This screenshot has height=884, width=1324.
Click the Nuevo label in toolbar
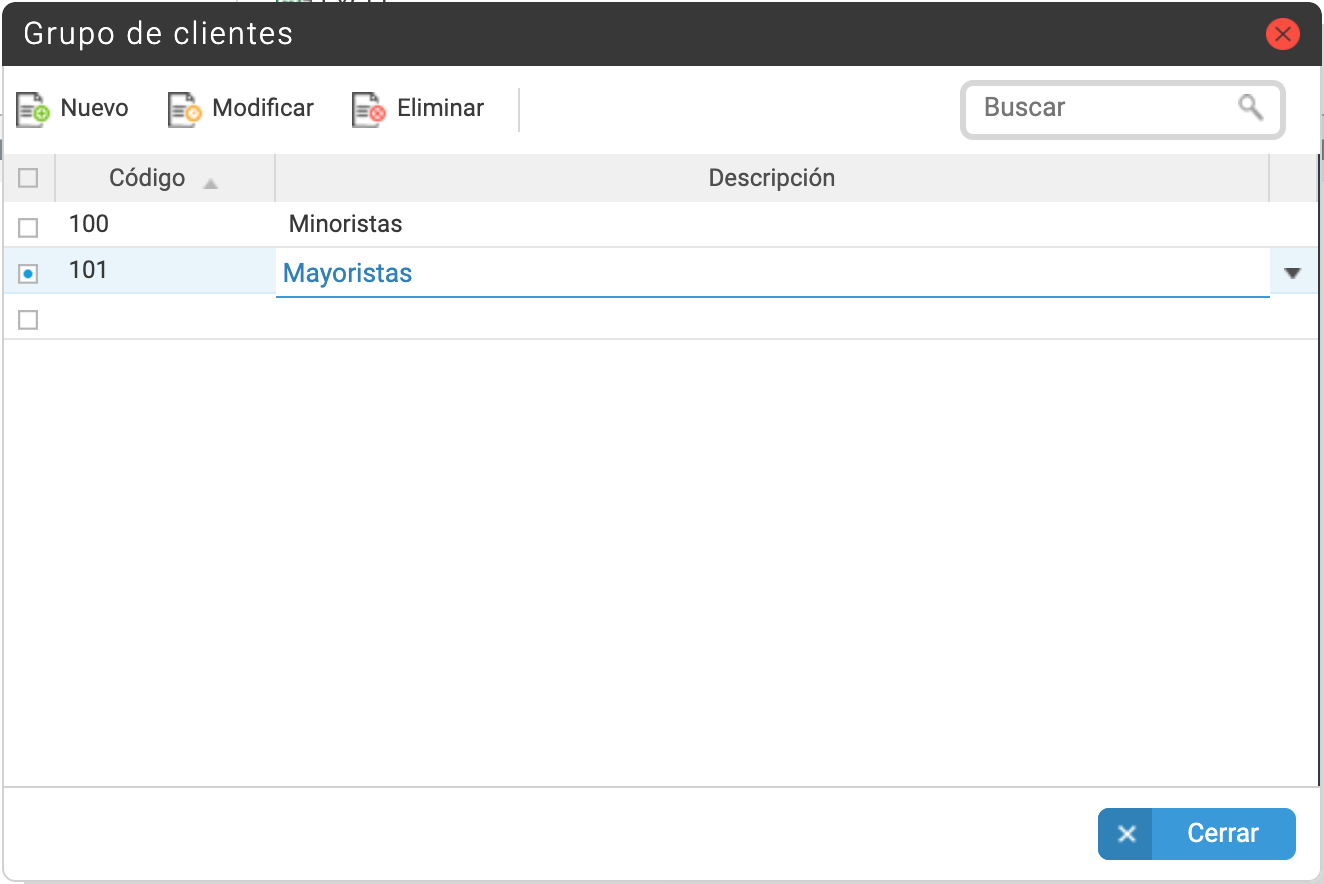[x=95, y=108]
